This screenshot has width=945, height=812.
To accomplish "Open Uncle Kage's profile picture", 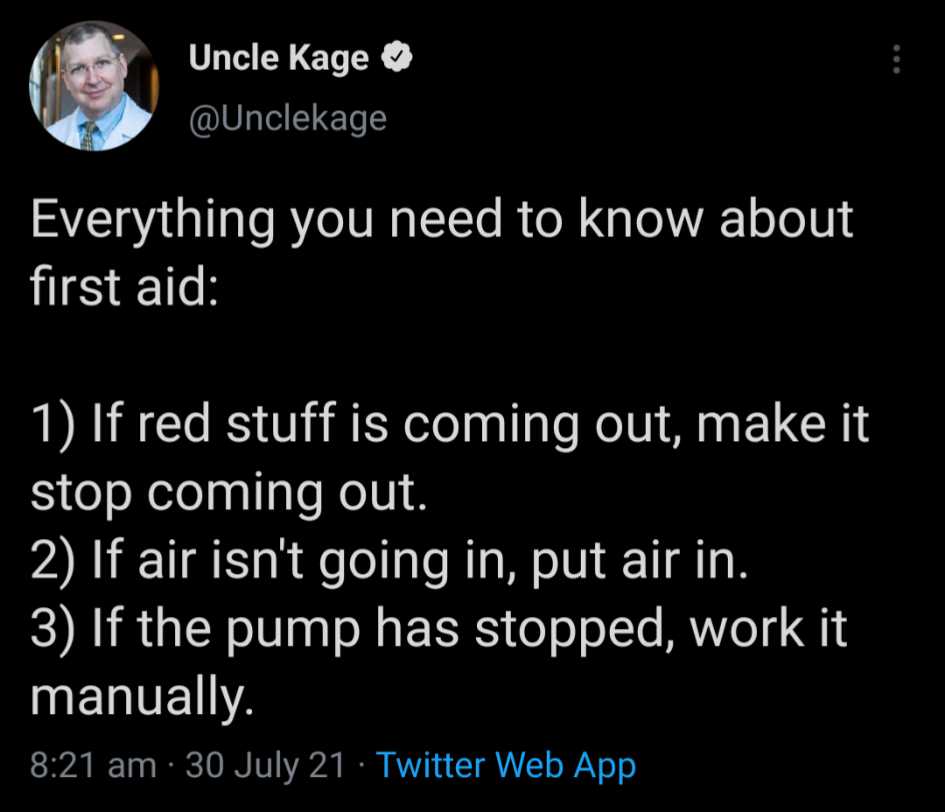I will [x=93, y=86].
